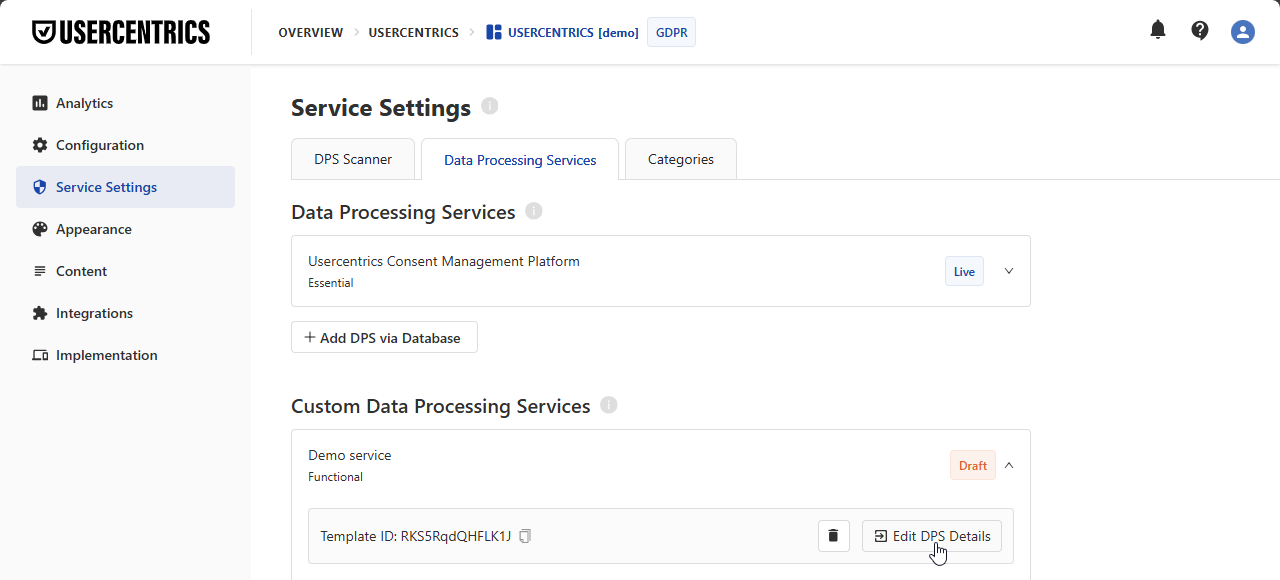Click the Live status badge
The width and height of the screenshot is (1280, 580).
click(964, 271)
